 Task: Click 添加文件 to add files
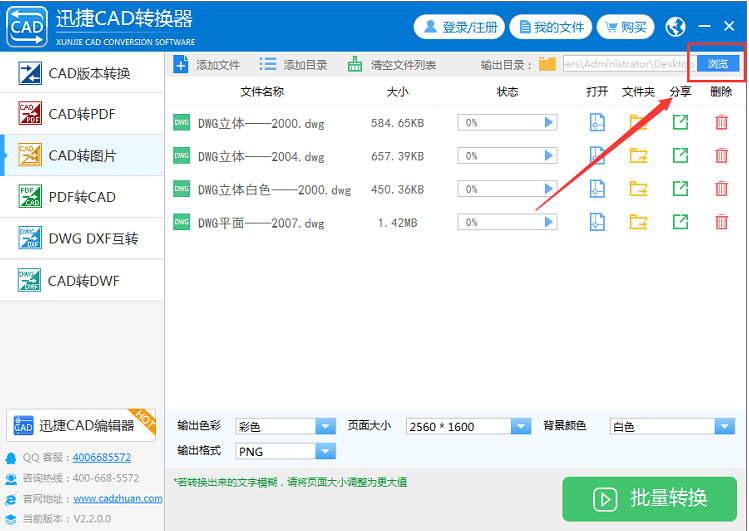[x=206, y=64]
